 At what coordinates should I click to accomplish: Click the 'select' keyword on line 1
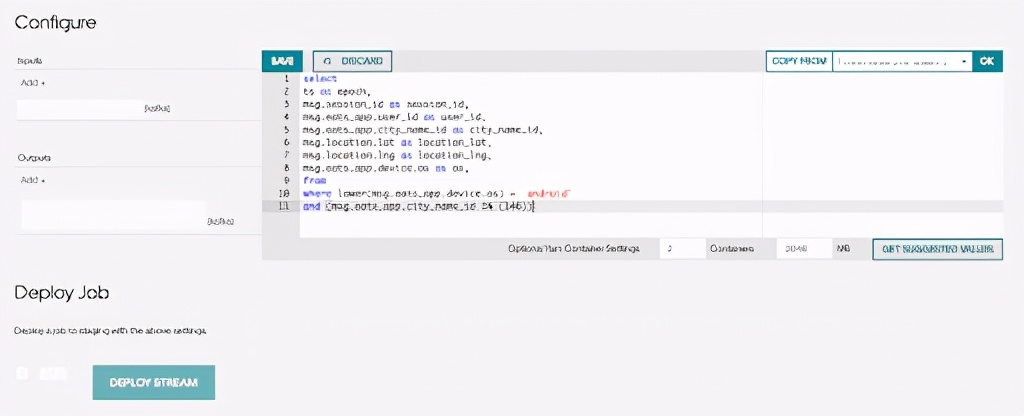coord(320,78)
